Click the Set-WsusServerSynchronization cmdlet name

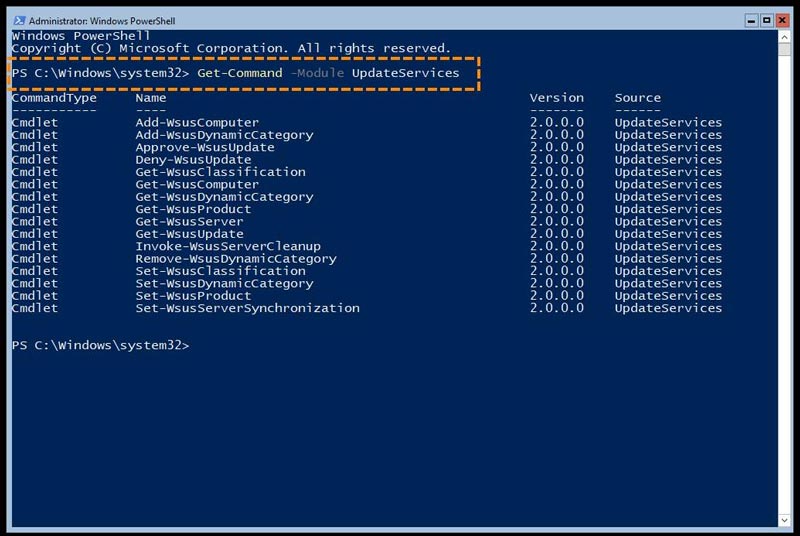[247, 308]
